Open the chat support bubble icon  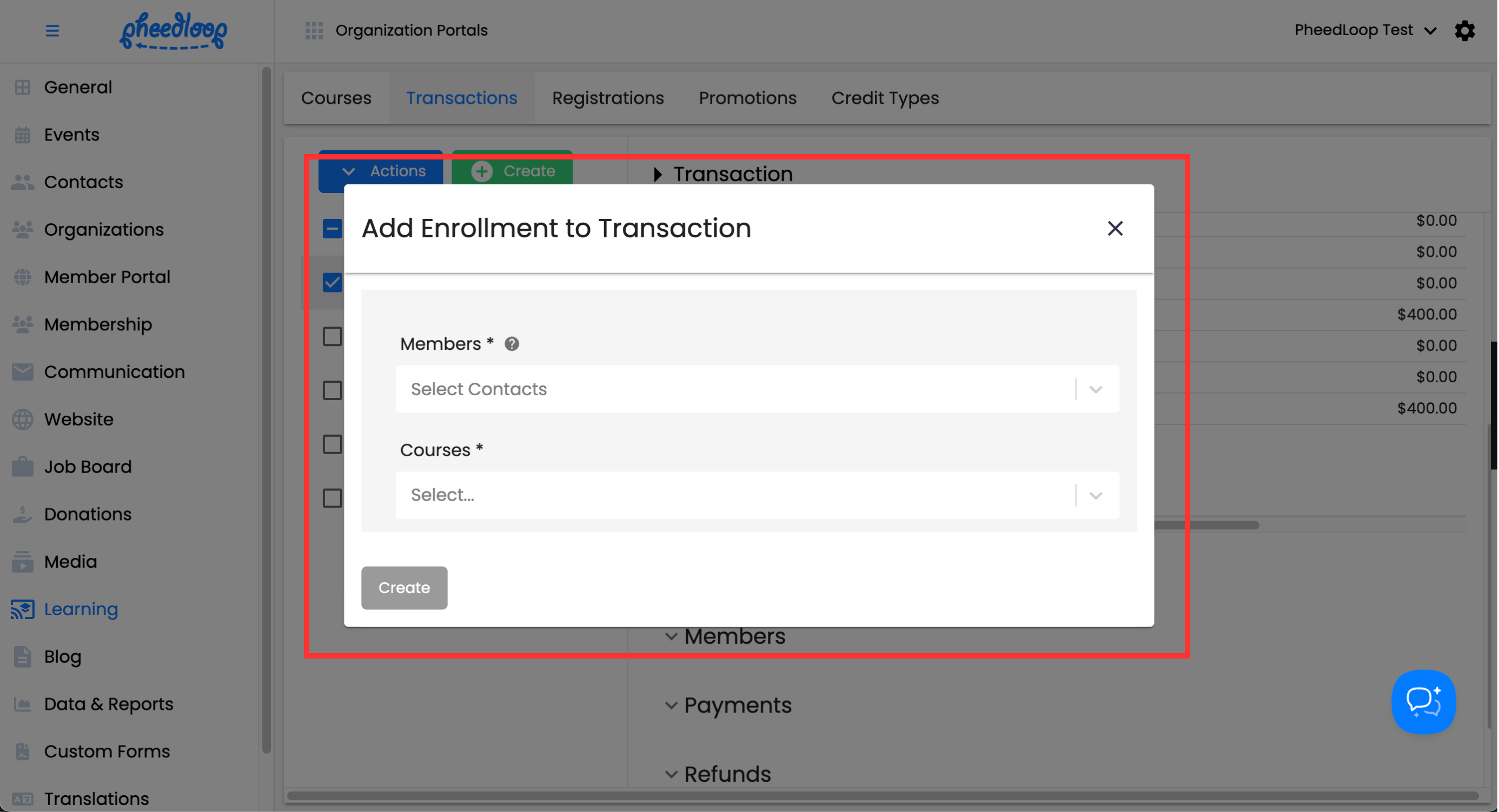1423,702
